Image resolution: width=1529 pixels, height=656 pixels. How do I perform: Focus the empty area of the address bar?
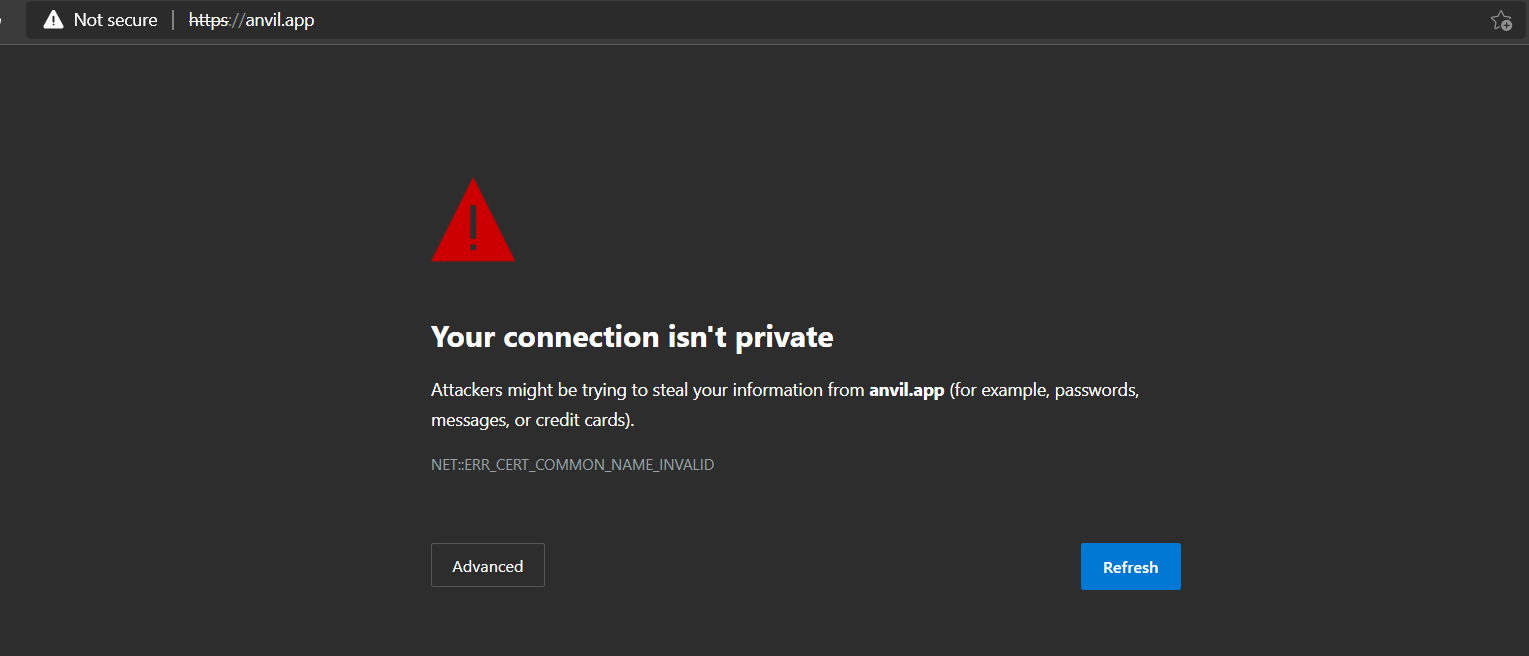(900, 20)
